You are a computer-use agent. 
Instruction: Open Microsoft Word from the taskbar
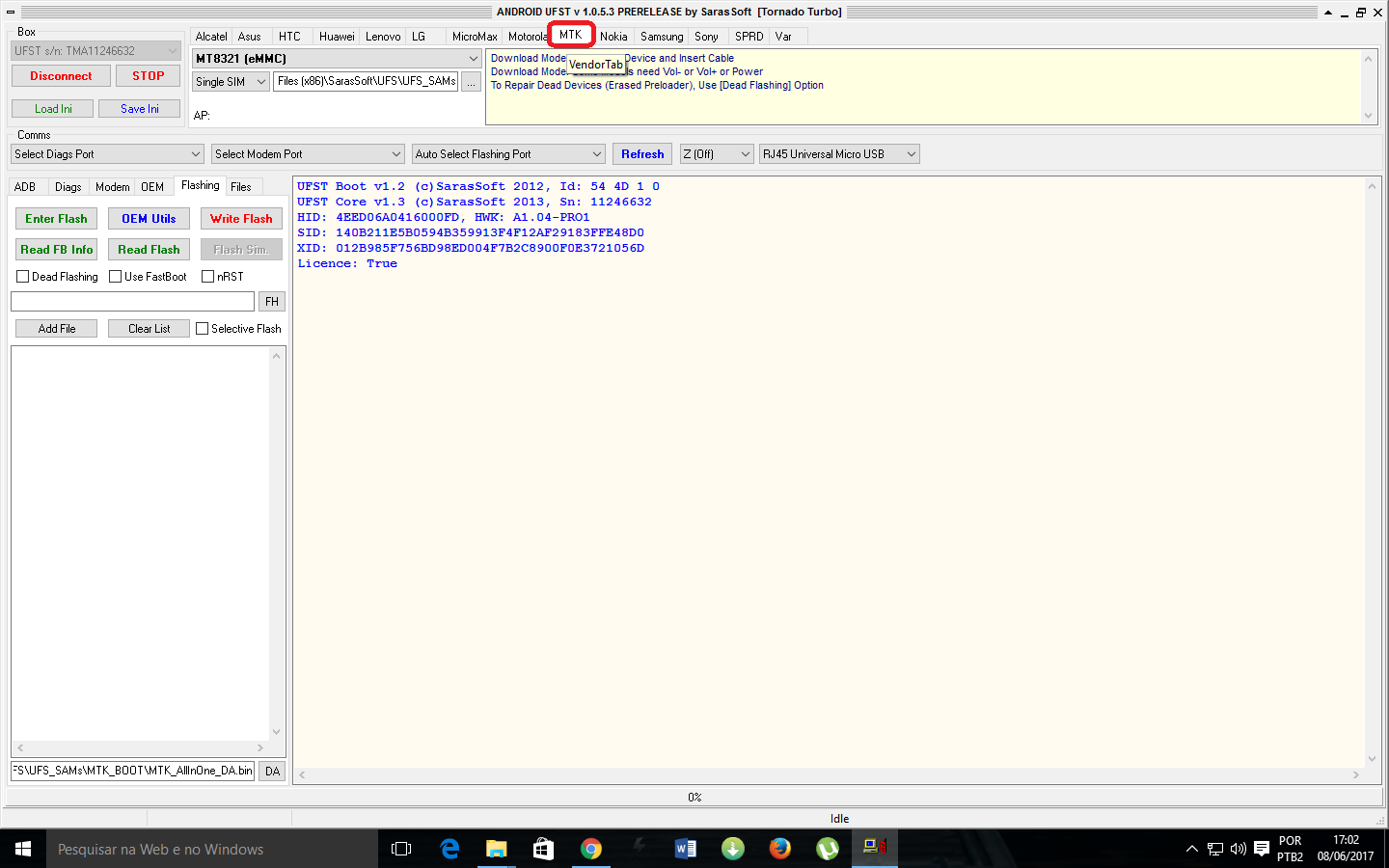coord(686,849)
